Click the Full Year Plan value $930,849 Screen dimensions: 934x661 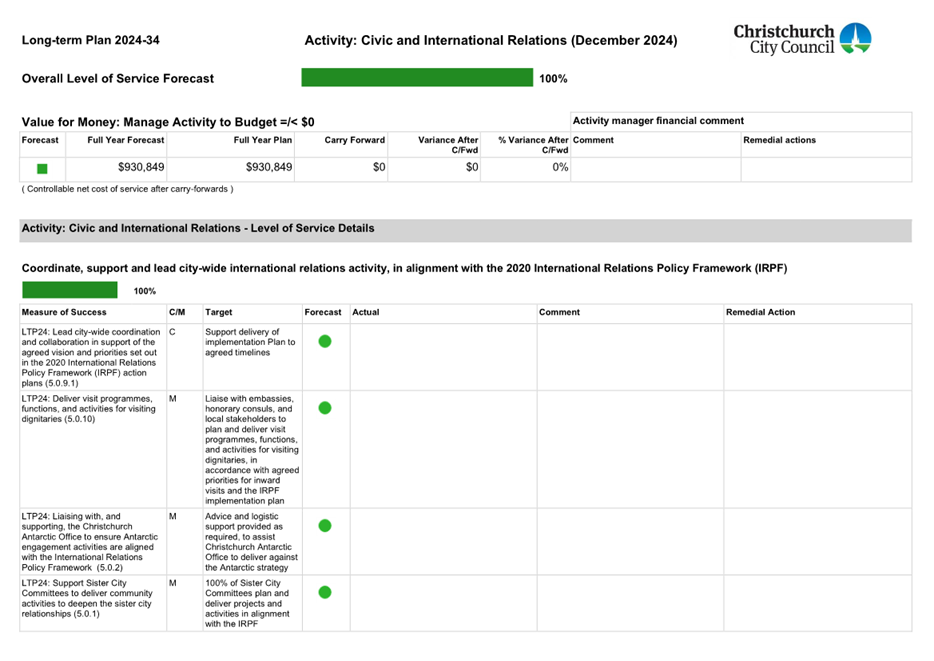coord(268,168)
